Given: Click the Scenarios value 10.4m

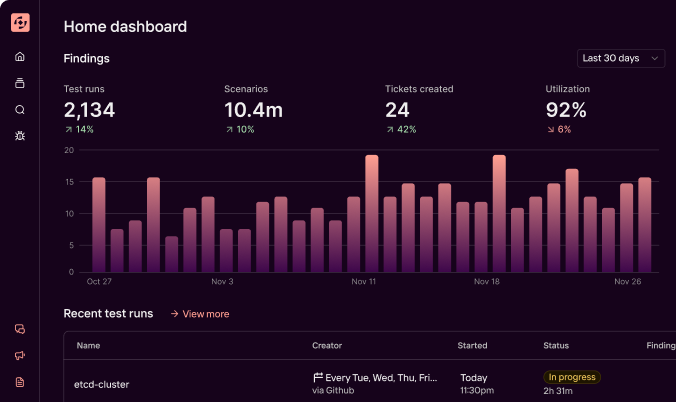Looking at the screenshot, I should point(254,110).
